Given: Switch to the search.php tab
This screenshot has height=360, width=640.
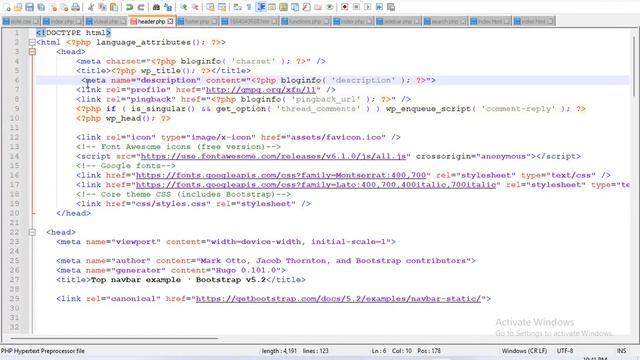Looking at the screenshot, I should (x=445, y=21).
